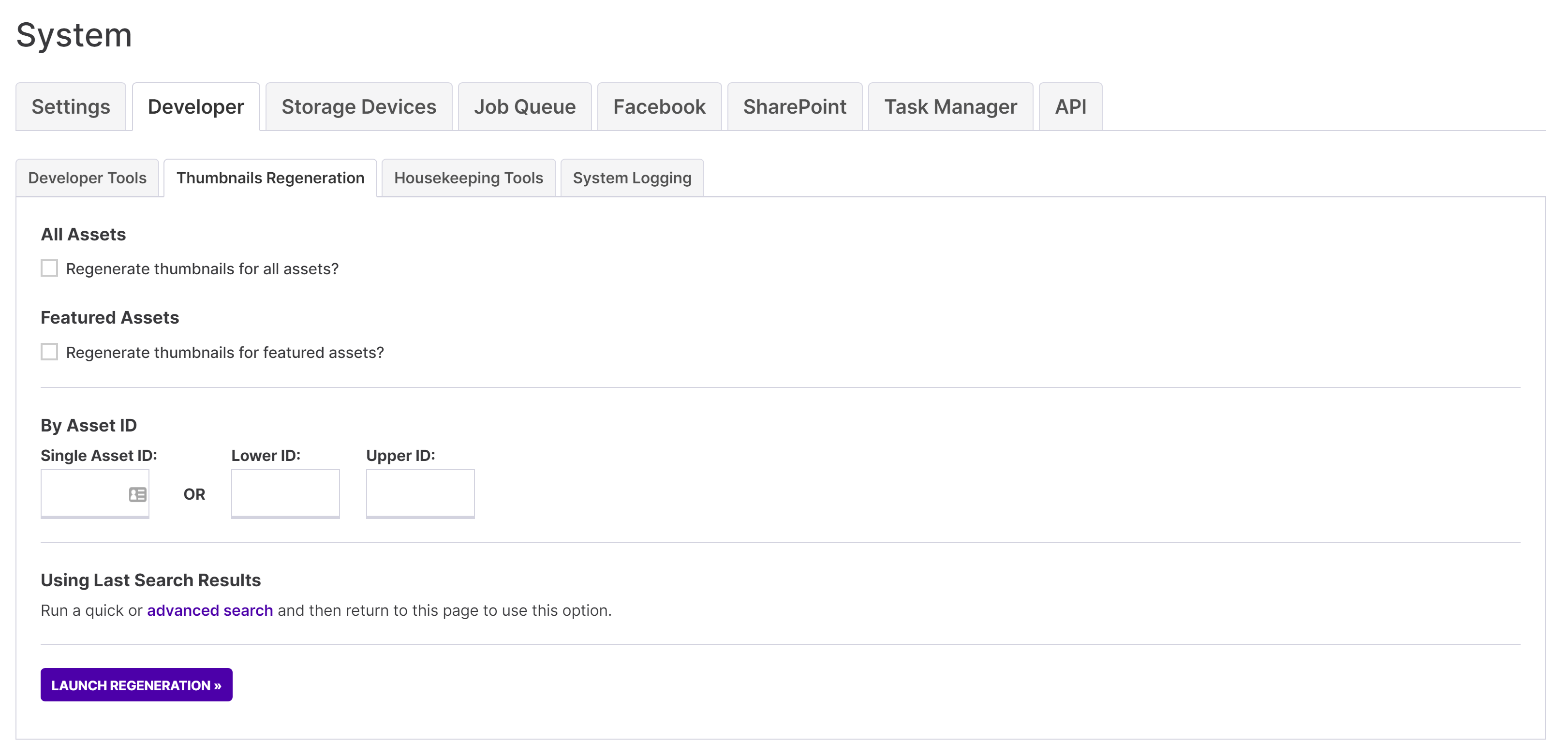Enable regenerate thumbnails for all assets
The width and height of the screenshot is (1568, 743).
49,268
